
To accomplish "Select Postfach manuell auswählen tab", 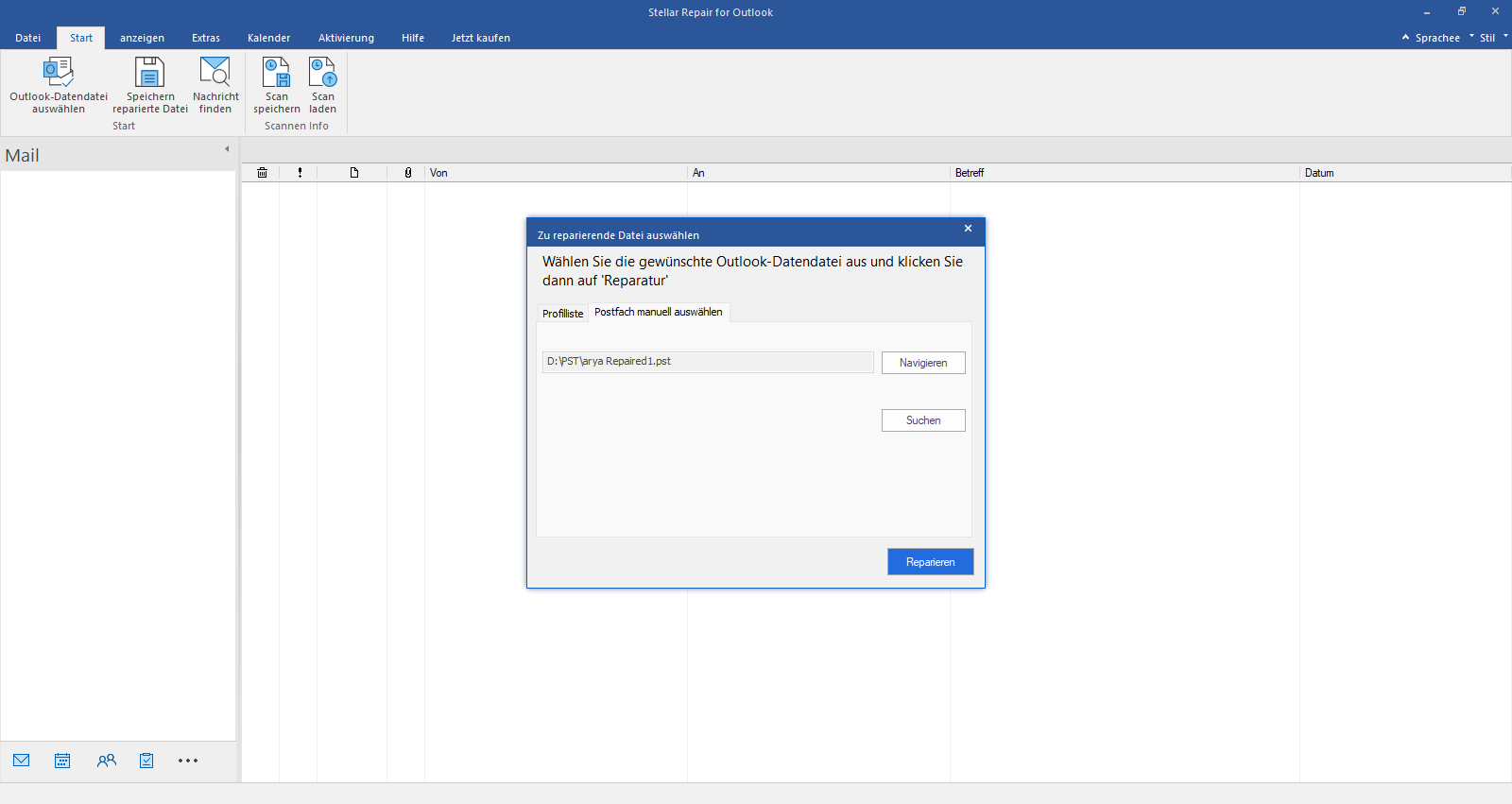I will tap(659, 312).
